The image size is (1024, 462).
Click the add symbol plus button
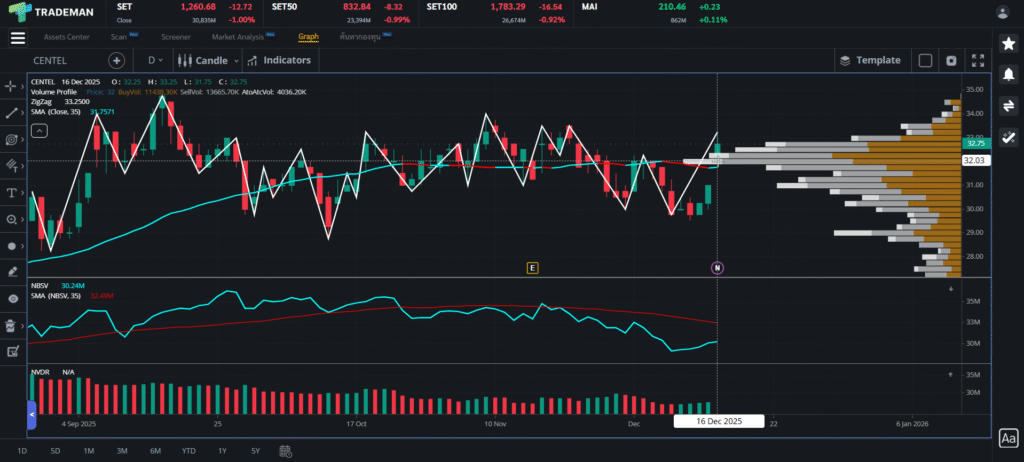click(116, 61)
